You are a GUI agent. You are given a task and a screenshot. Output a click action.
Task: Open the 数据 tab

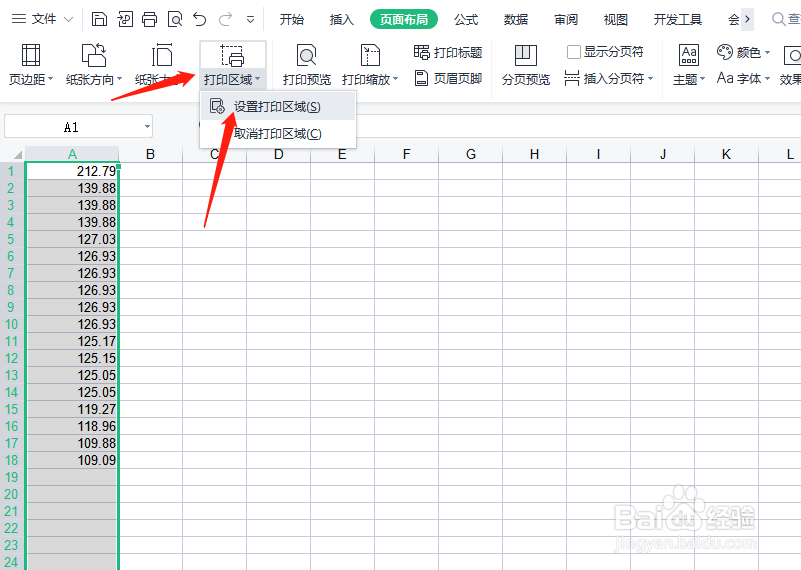516,19
